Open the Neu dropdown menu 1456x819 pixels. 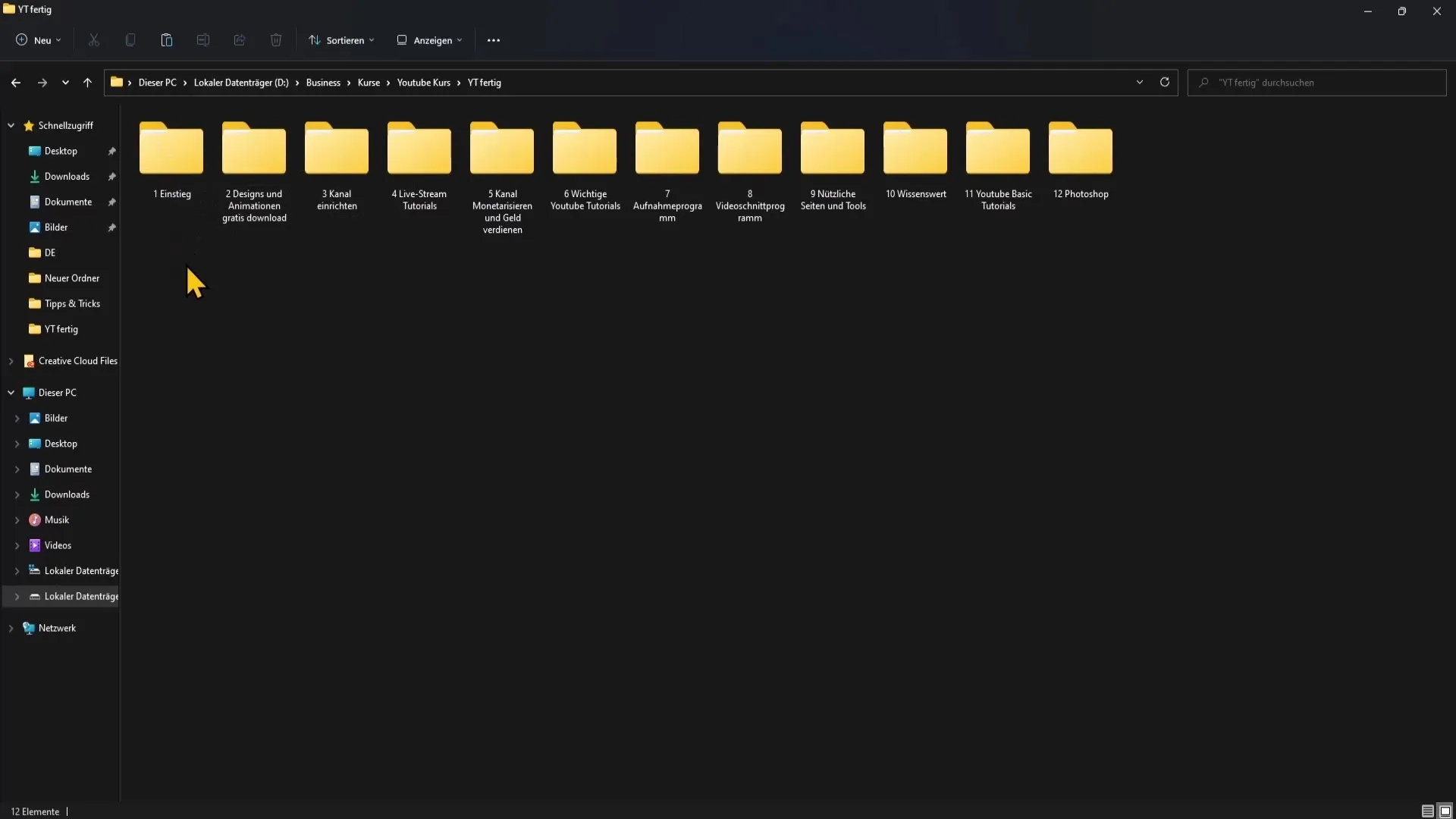click(39, 40)
